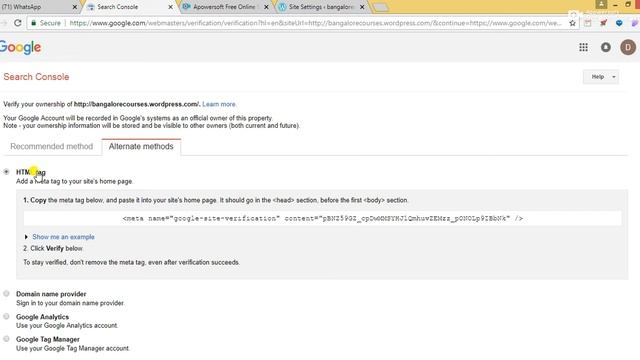Click the blue shield extension icon
640x360 pixels.
click(x=619, y=23)
